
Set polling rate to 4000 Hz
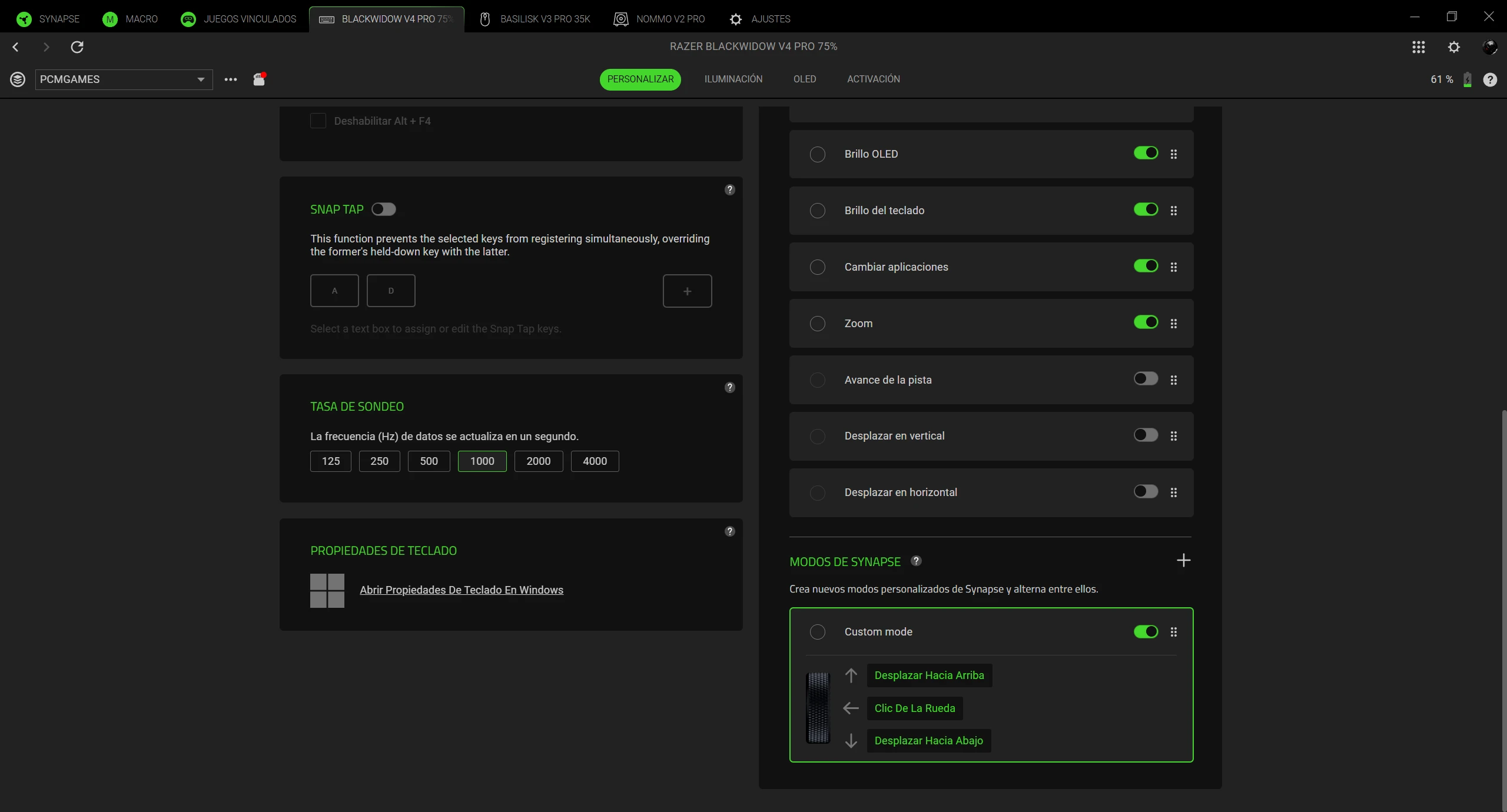[595, 461]
